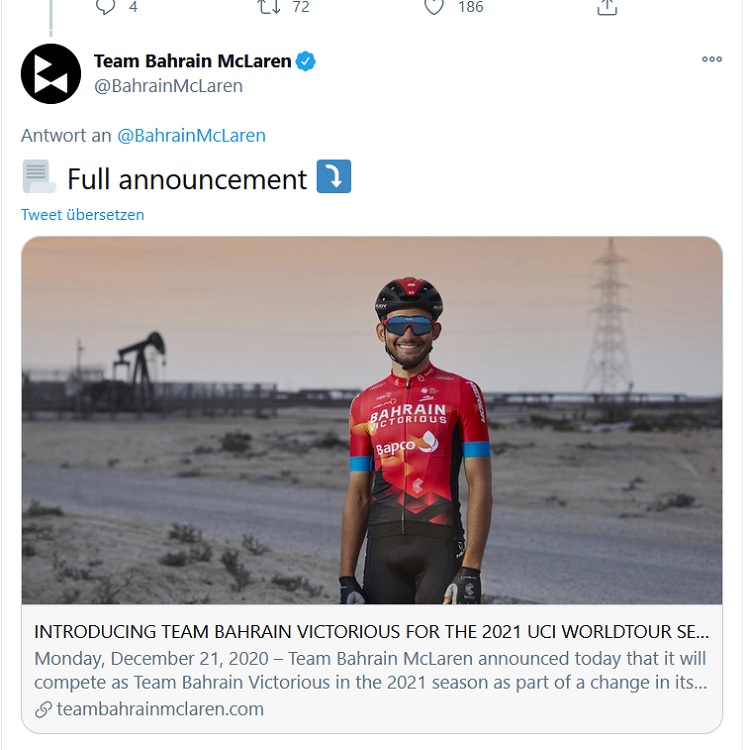
Task: Click Tweet übersetzen to translate
Action: coord(82,215)
